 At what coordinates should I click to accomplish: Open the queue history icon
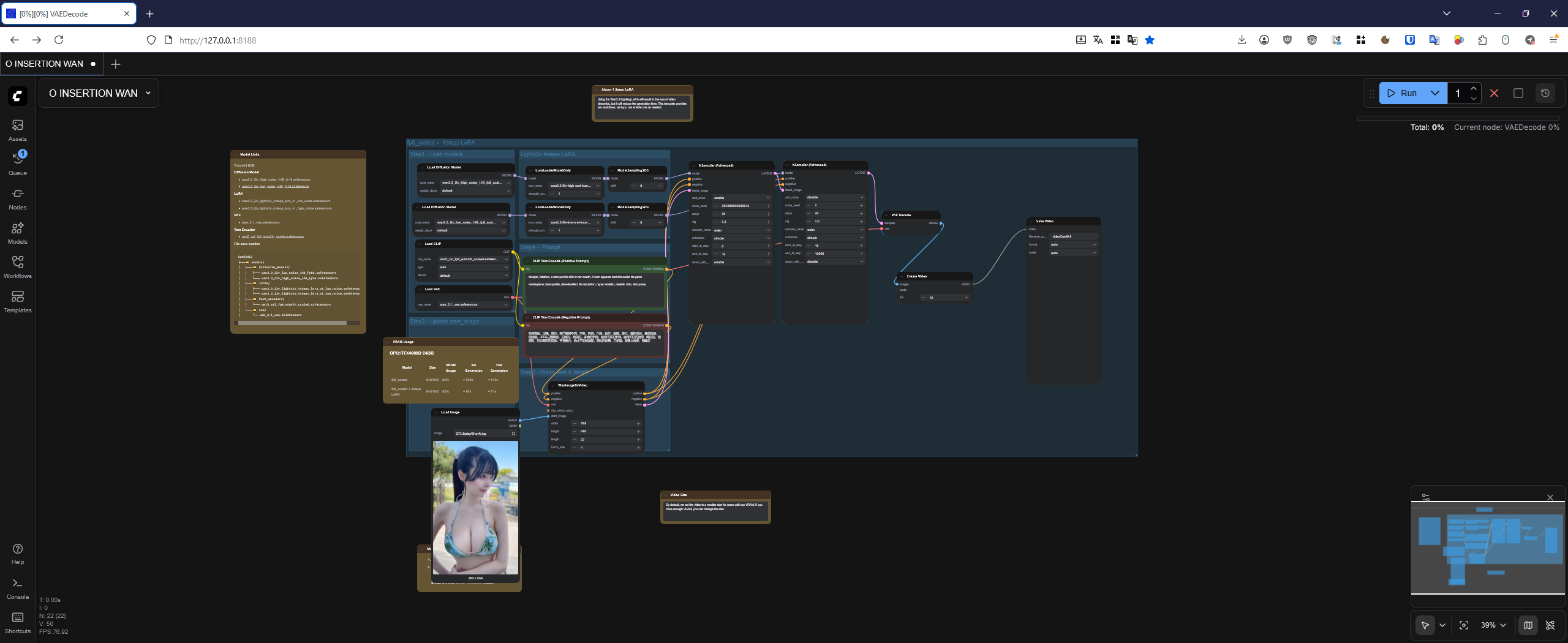1545,93
